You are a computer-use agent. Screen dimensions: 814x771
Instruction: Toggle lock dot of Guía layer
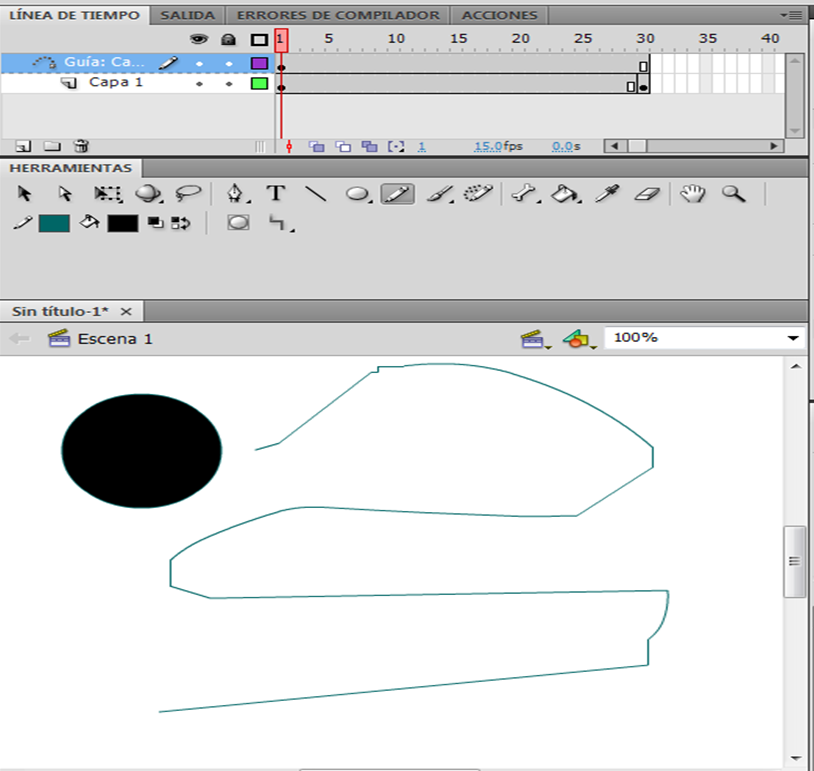pyautogui.click(x=229, y=63)
